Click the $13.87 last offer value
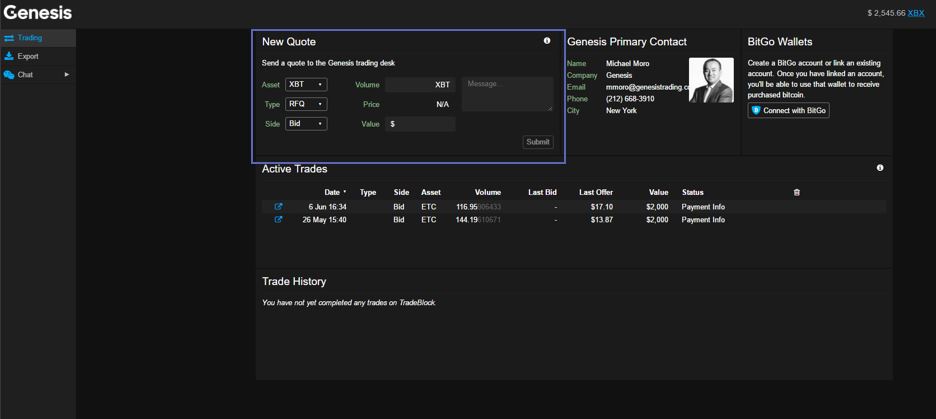Screen dimensions: 936x419 (x=602, y=220)
